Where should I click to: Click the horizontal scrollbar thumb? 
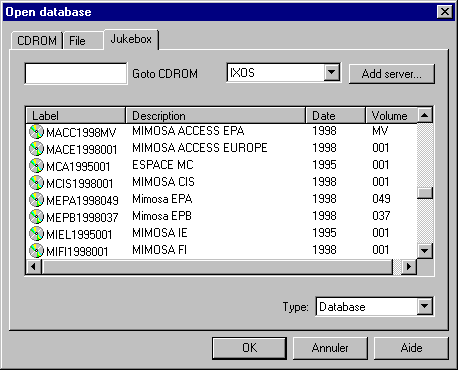point(217,267)
